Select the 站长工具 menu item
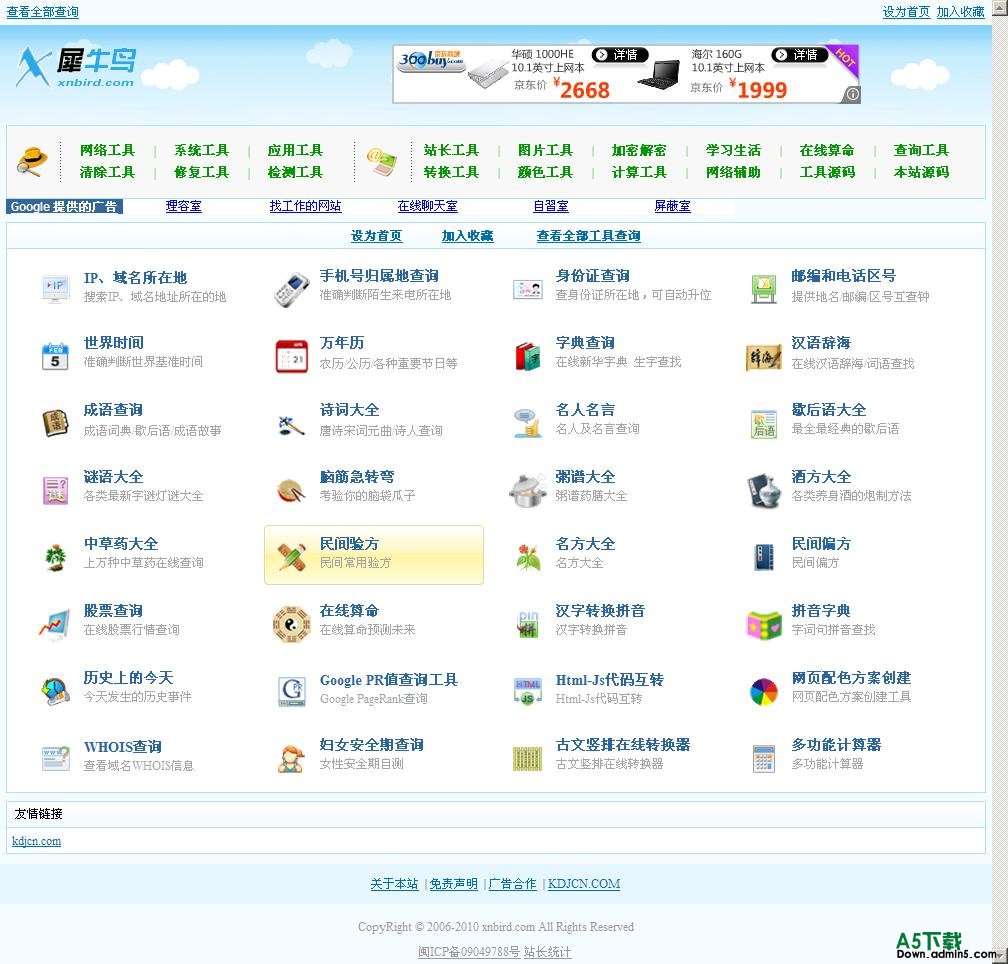1008x964 pixels. tap(451, 150)
